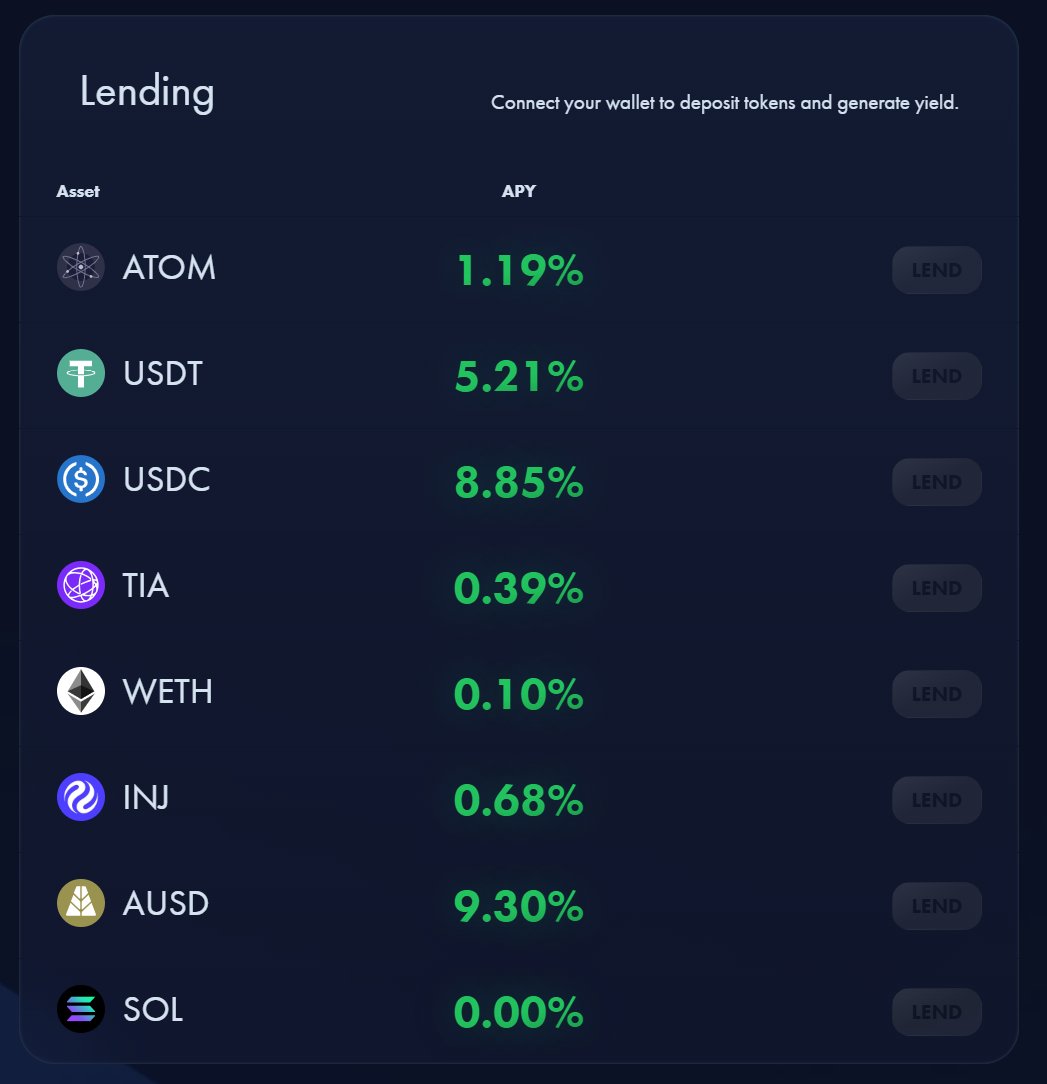The height and width of the screenshot is (1084, 1047).
Task: Select the INJ swirl icon
Action: click(x=81, y=797)
